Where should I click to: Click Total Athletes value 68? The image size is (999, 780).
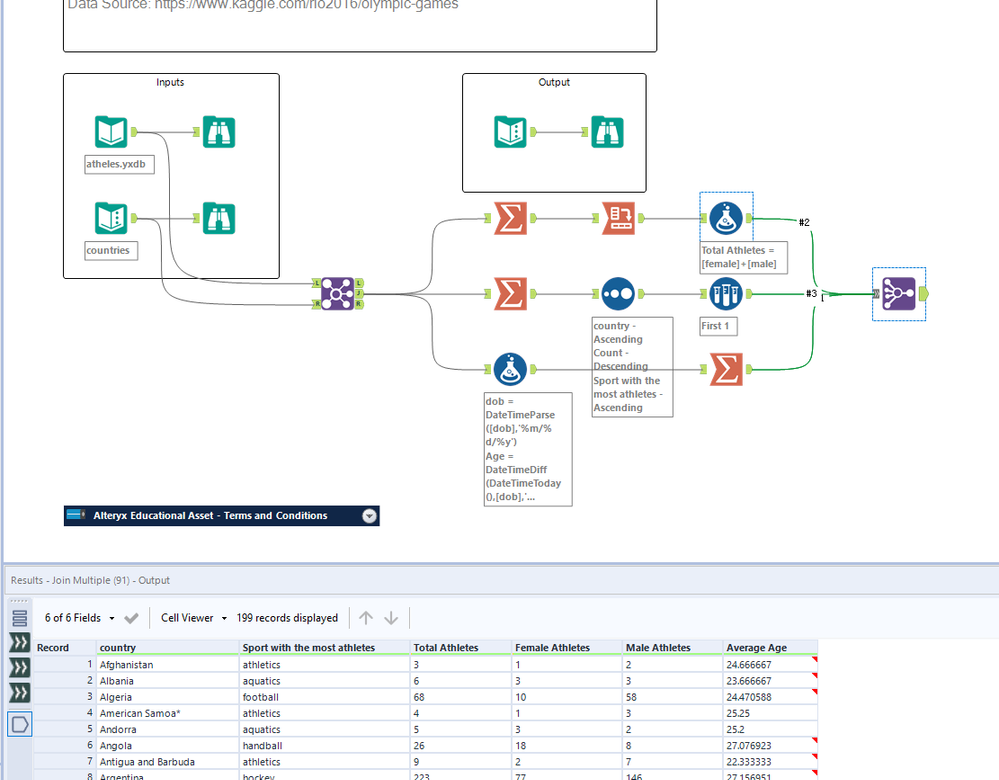pos(461,697)
